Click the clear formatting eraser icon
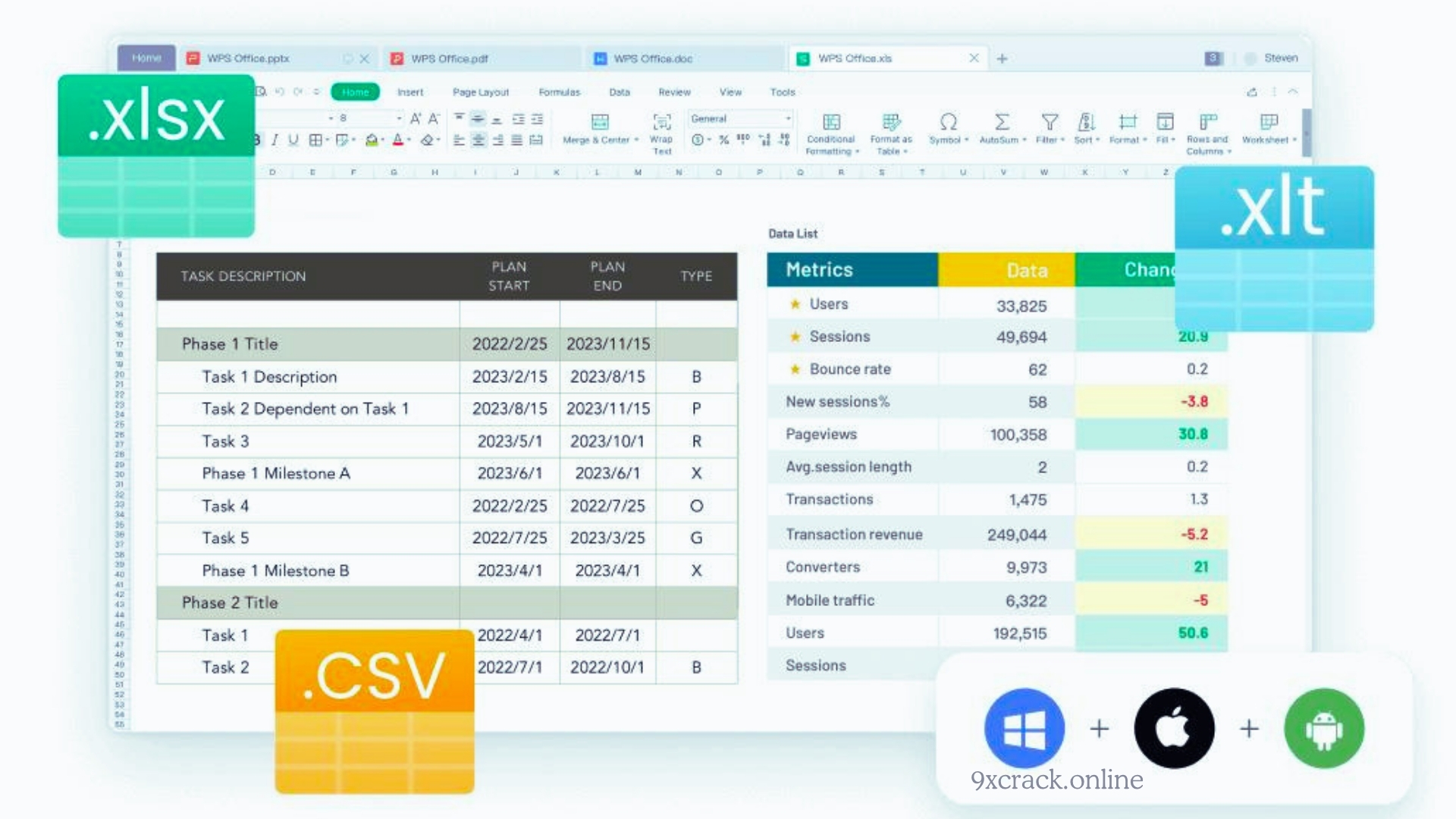This screenshot has width=1456, height=819. (x=428, y=140)
